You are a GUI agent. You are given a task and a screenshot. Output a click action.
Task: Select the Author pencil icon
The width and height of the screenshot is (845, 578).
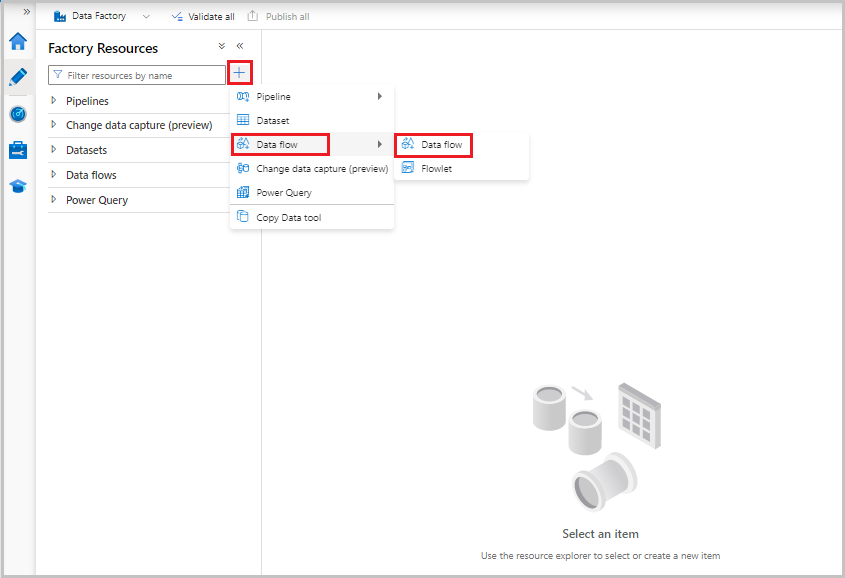[16, 77]
